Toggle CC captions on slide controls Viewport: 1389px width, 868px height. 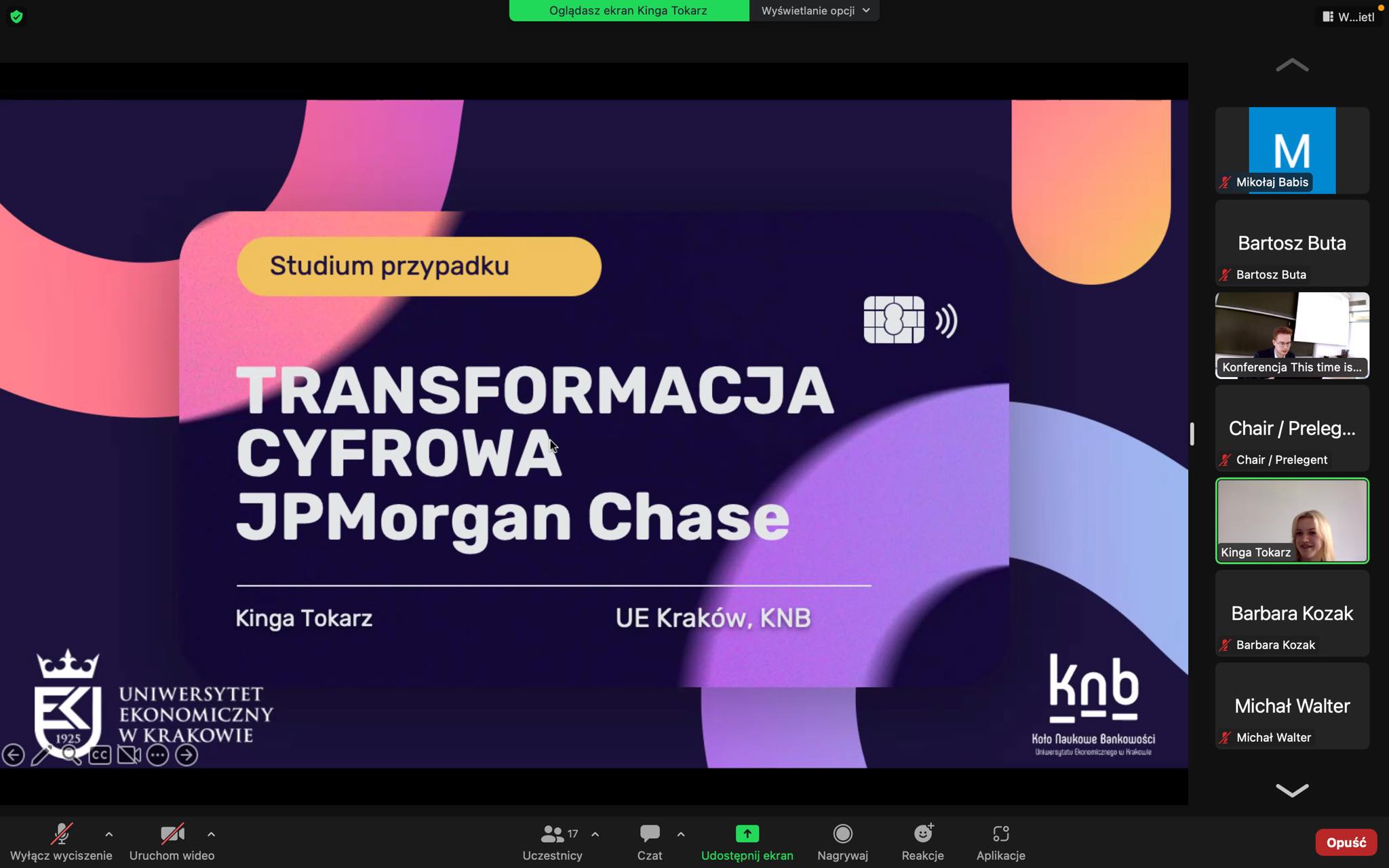click(x=100, y=755)
